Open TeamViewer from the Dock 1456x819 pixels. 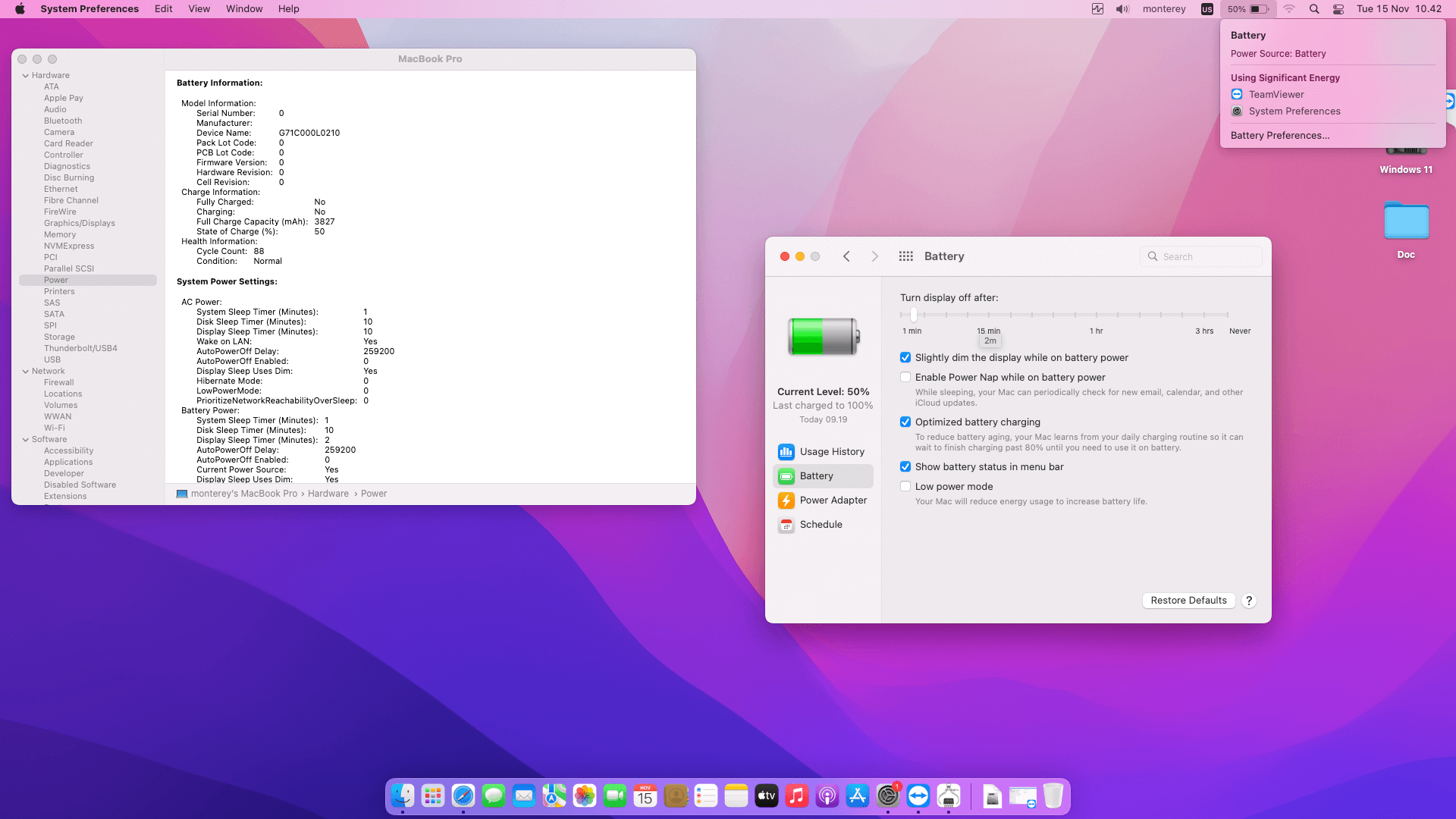tap(918, 795)
